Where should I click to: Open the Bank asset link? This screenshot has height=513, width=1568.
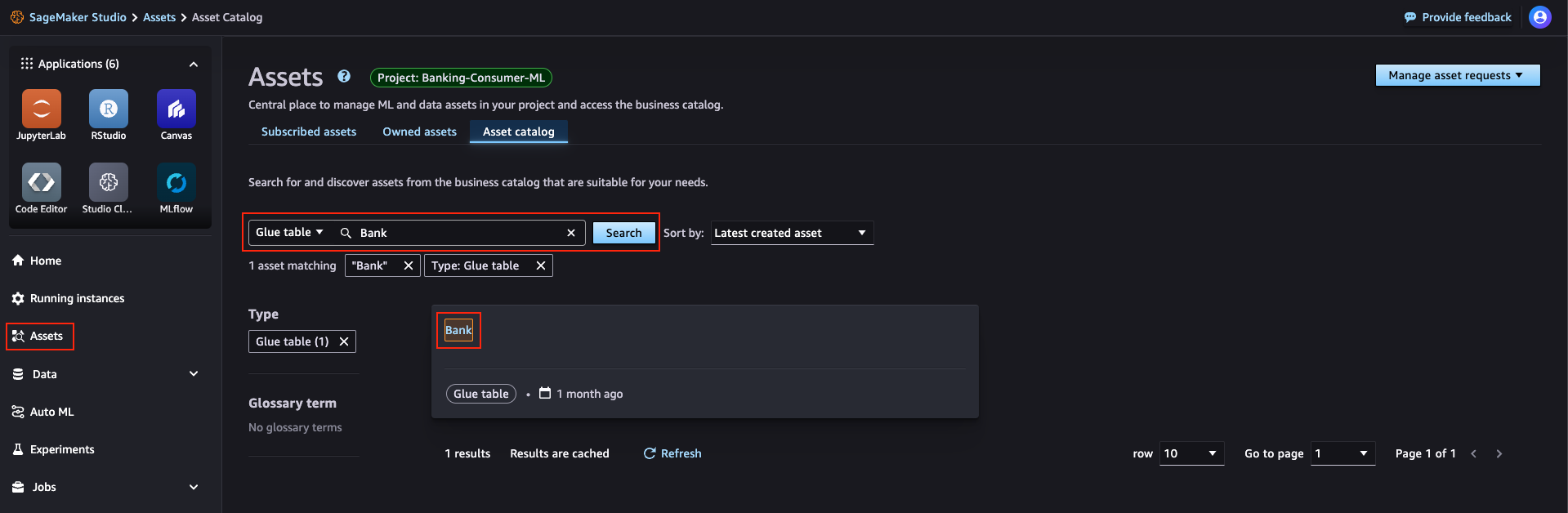[x=458, y=330]
